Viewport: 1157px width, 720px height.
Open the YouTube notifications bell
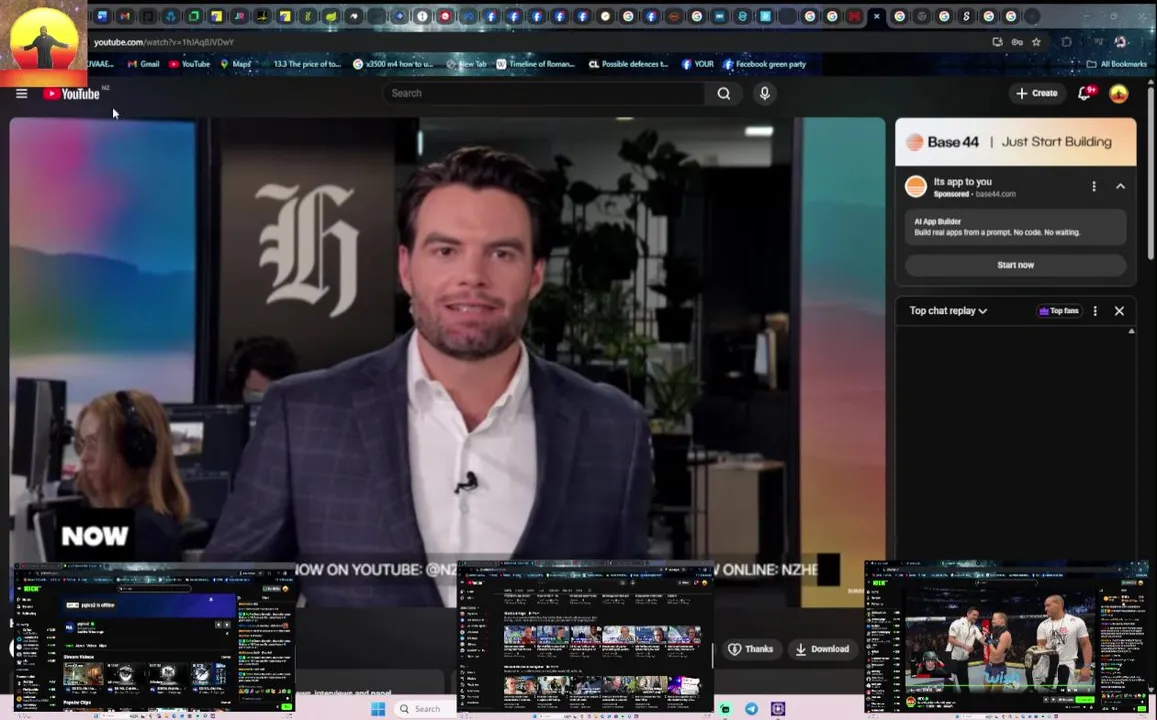[1085, 94]
